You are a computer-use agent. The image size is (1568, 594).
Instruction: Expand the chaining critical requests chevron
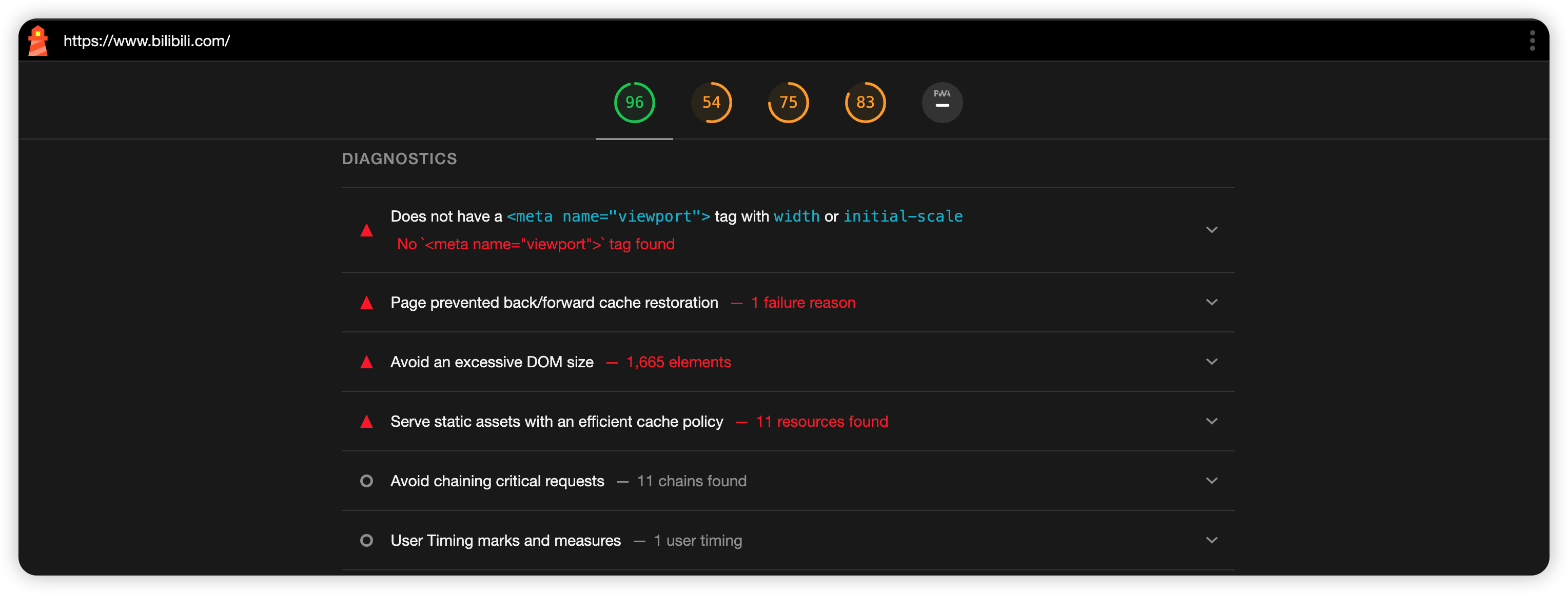1211,481
